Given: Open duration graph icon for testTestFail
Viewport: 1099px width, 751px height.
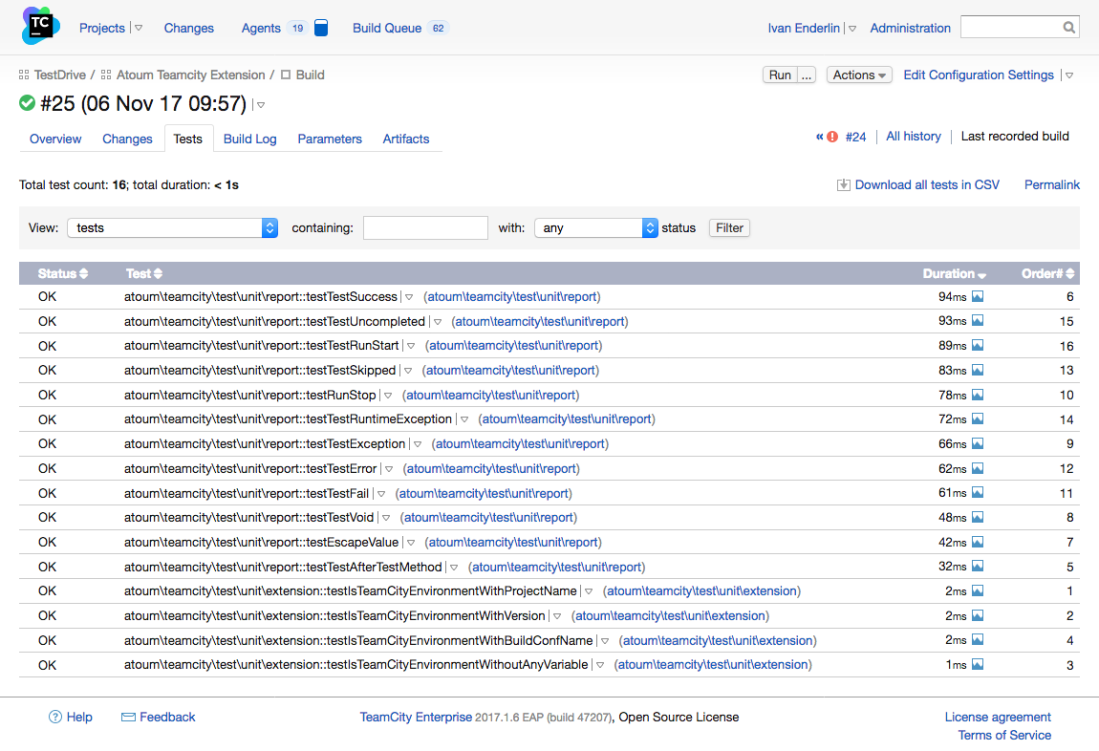Looking at the screenshot, I should 978,493.
